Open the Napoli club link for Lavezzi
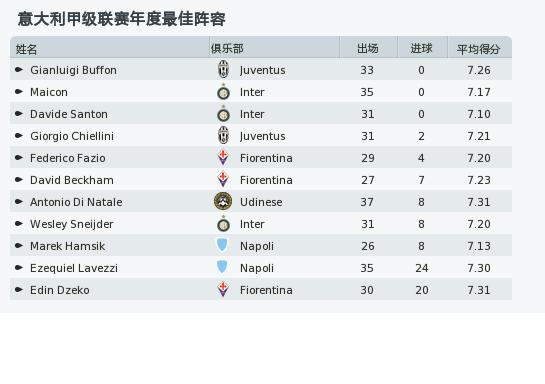Screen dimensions: 545x384 click(257, 268)
